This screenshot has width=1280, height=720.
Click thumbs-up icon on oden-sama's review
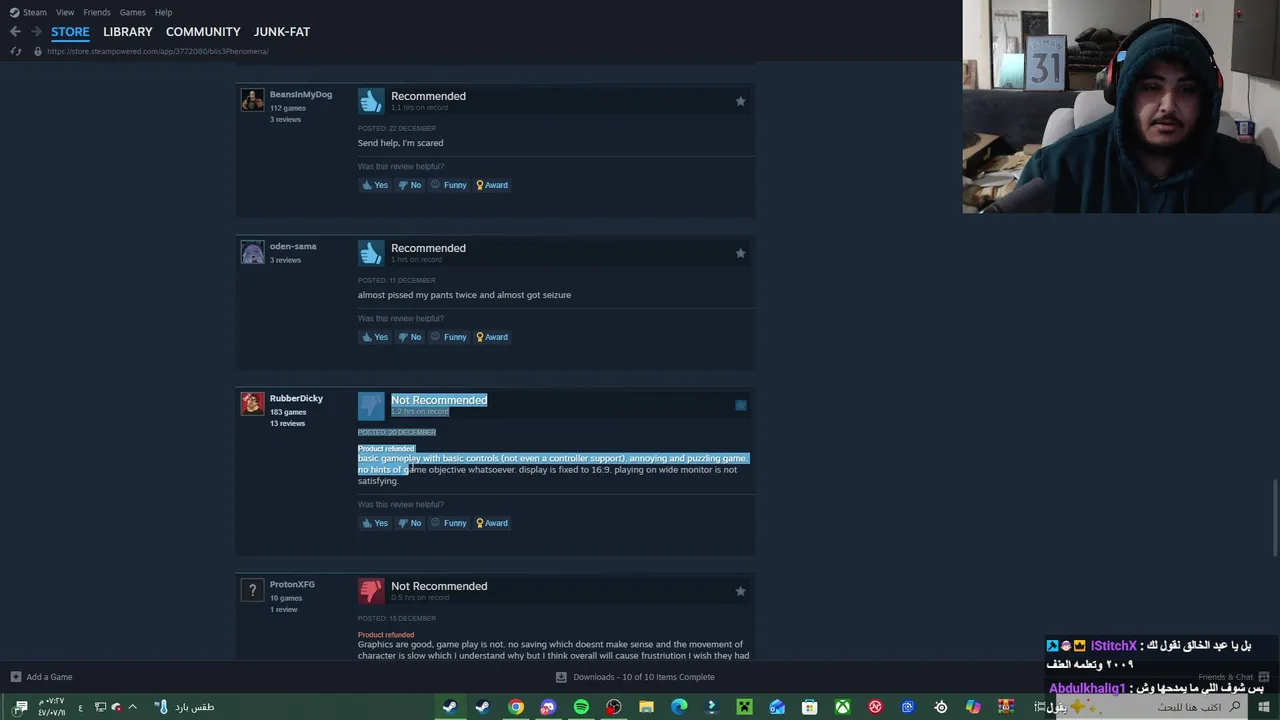tap(371, 253)
